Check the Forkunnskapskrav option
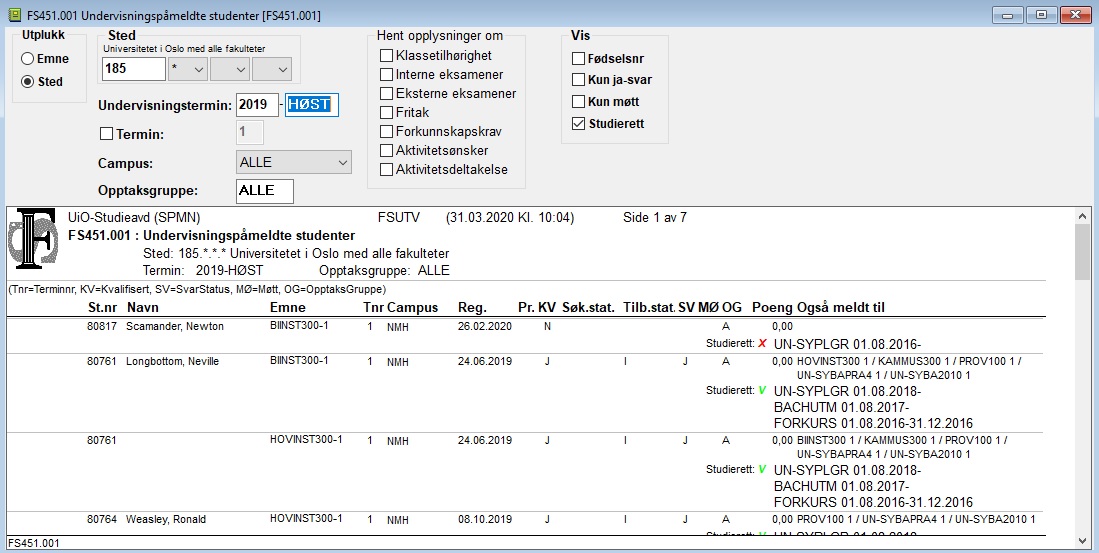1099x553 pixels. click(386, 131)
